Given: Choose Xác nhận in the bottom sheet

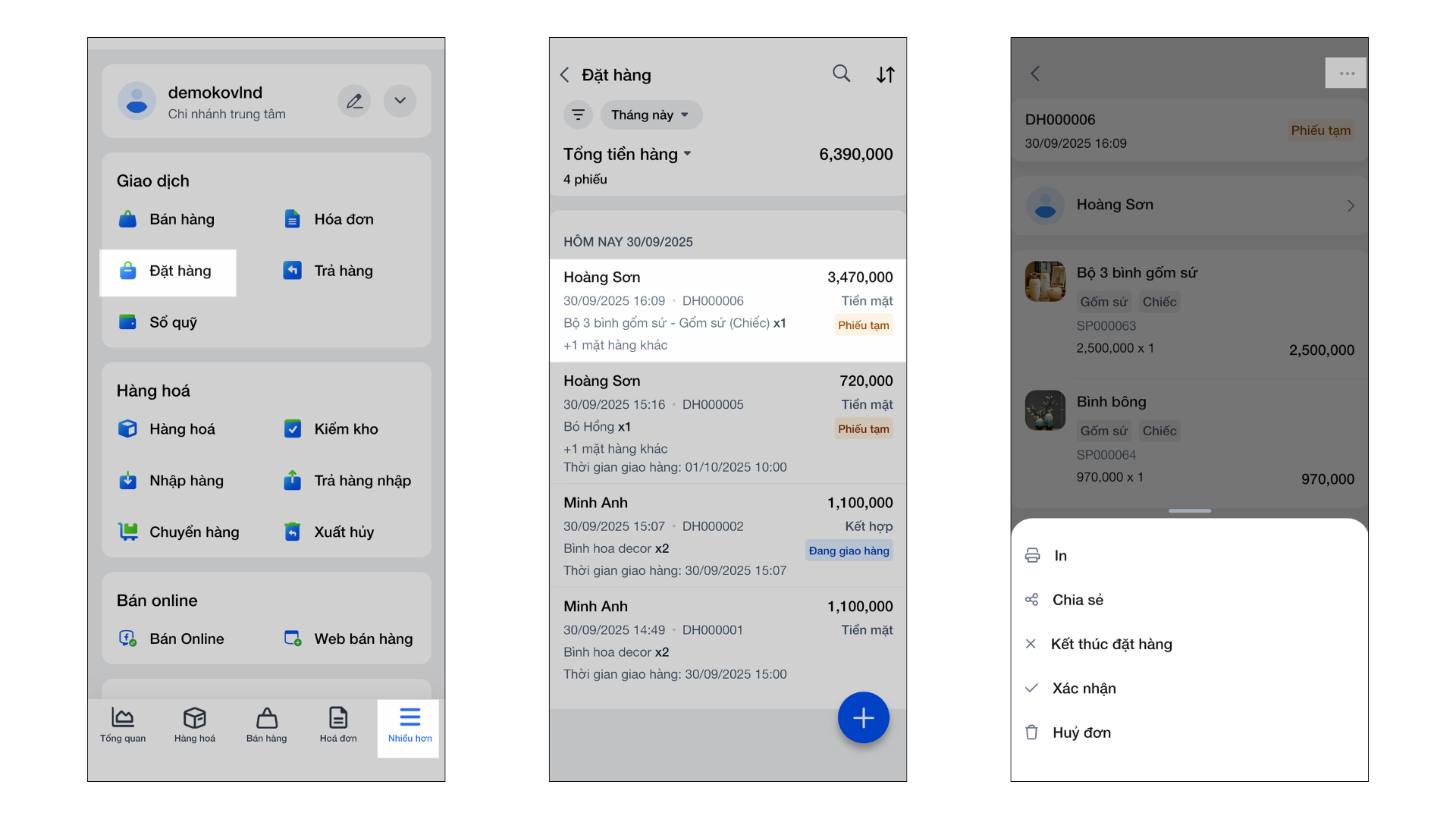Looking at the screenshot, I should pos(1084,689).
